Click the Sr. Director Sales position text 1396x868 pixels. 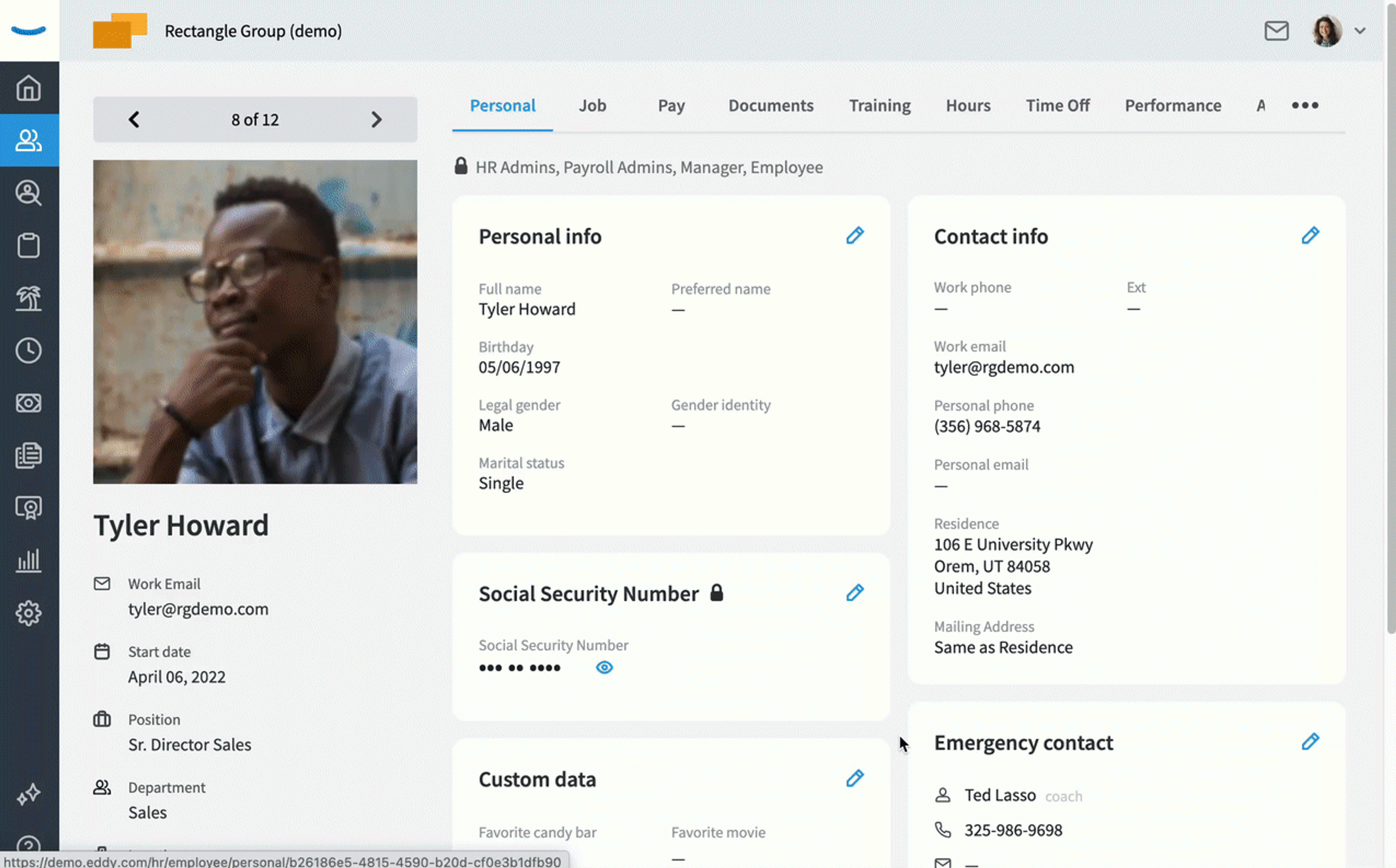(189, 744)
